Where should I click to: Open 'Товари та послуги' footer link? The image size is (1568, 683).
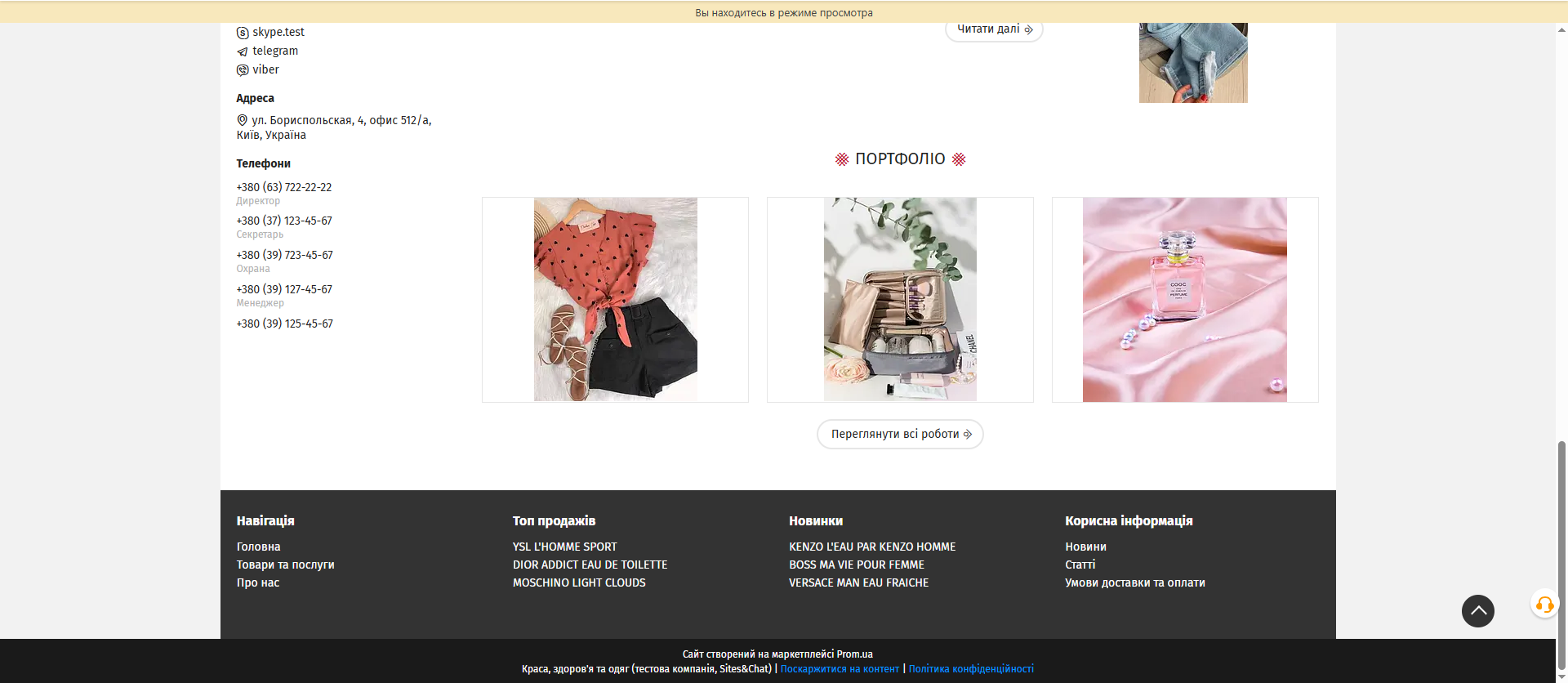(x=285, y=565)
